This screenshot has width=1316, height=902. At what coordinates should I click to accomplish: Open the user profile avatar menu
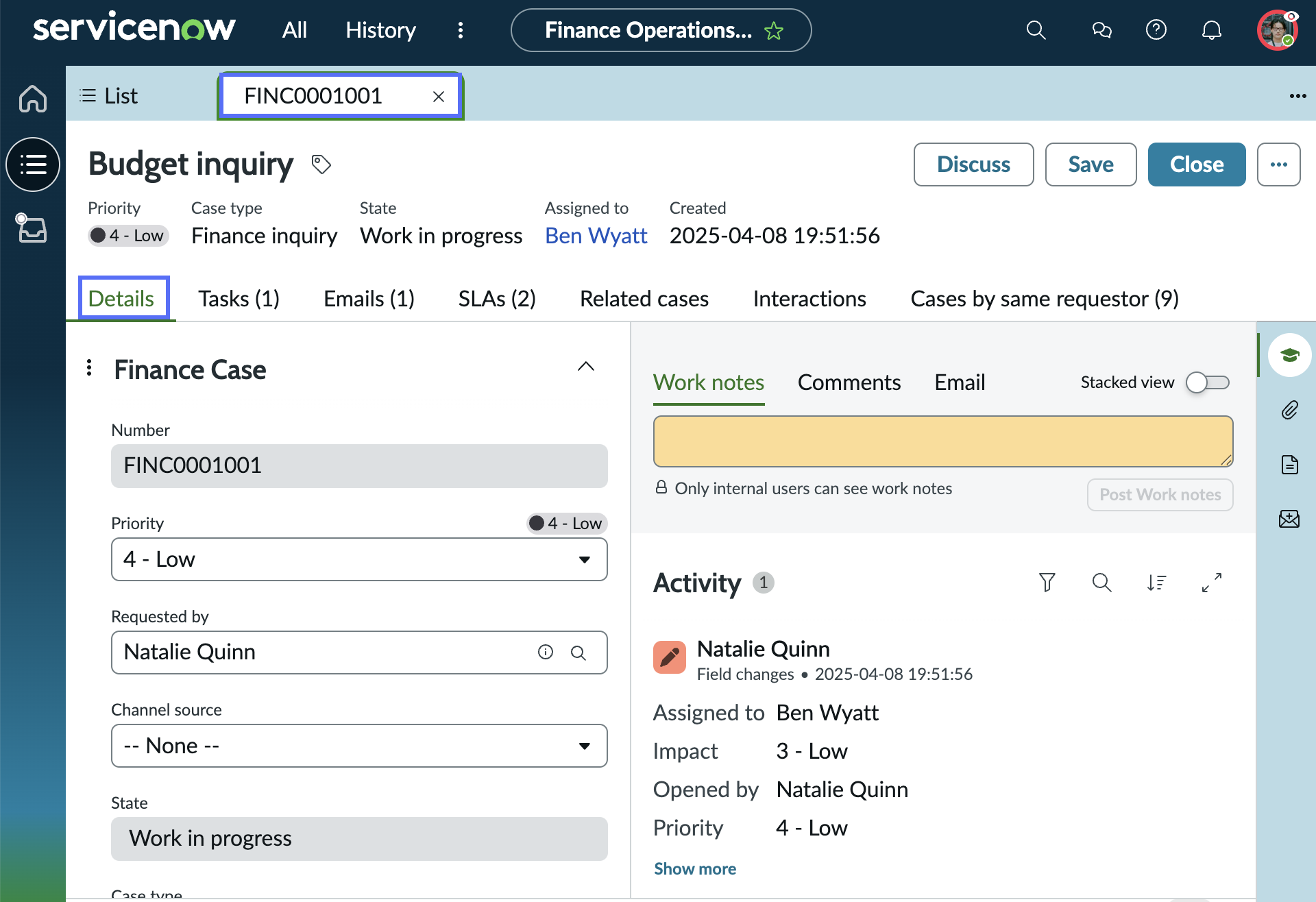pos(1278,30)
